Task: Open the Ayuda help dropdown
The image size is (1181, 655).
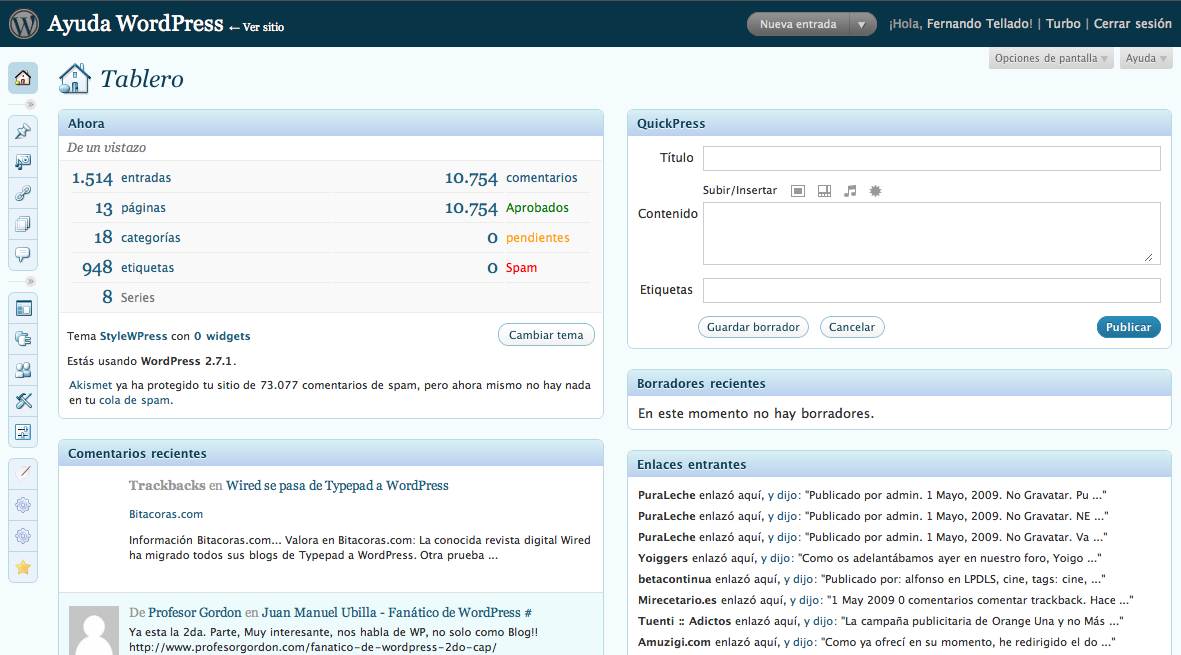Action: click(1146, 59)
